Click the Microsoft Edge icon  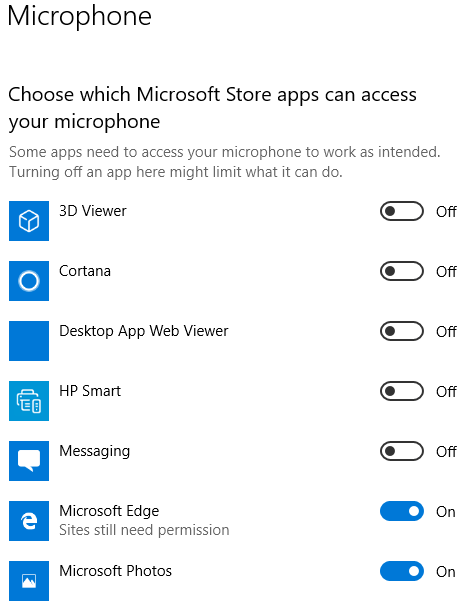pyautogui.click(x=29, y=521)
